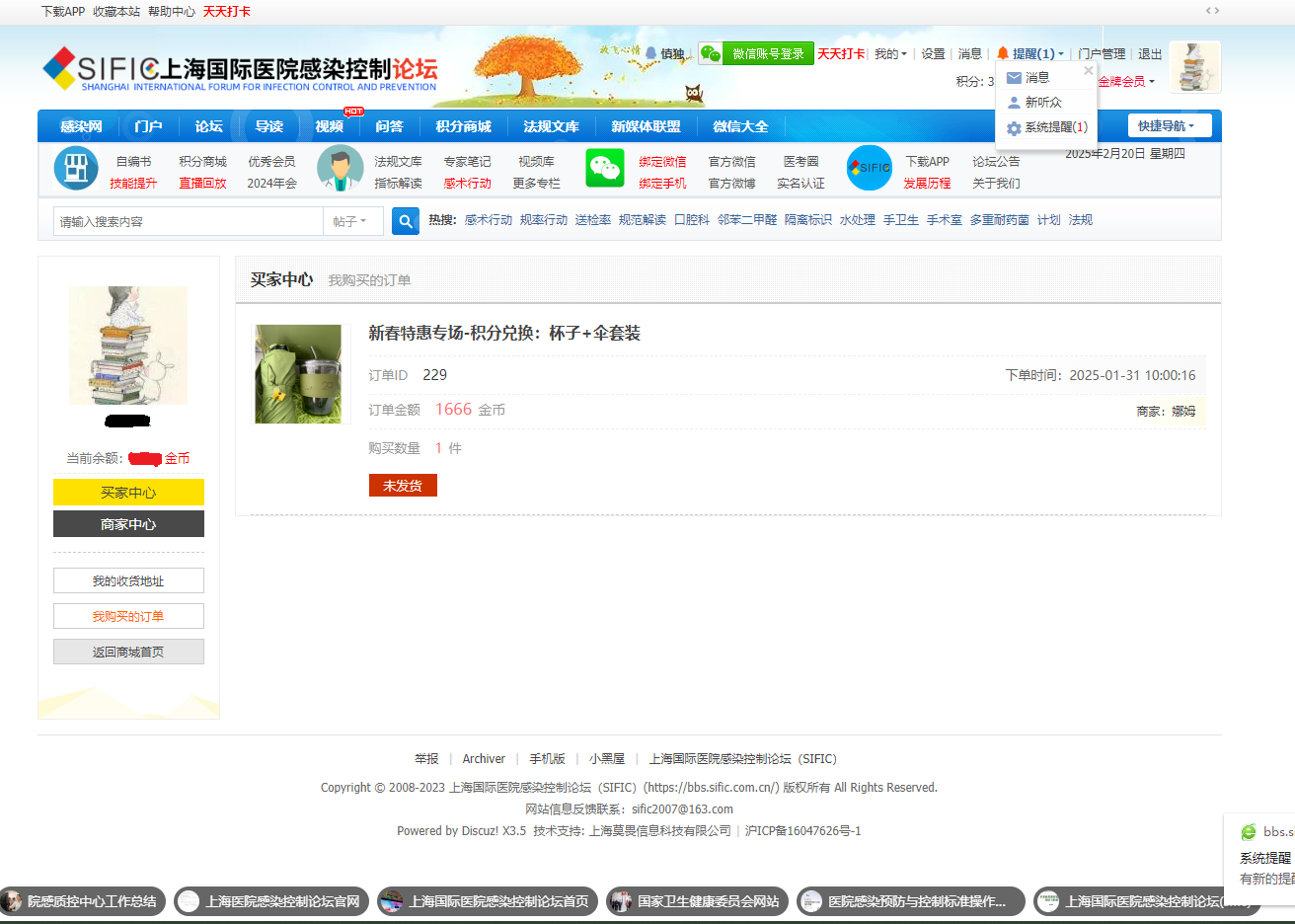This screenshot has width=1295, height=924.
Task: Open the 帖子 search type dropdown
Action: tap(351, 221)
